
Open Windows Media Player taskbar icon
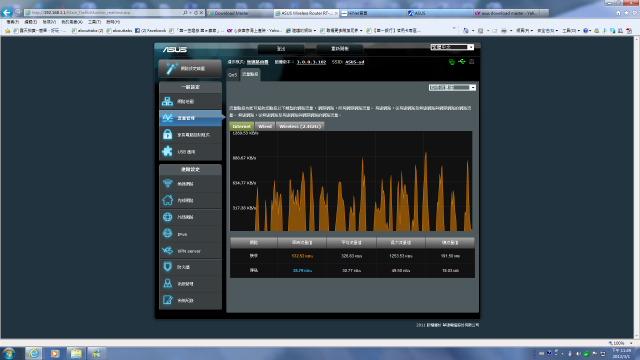point(54,353)
